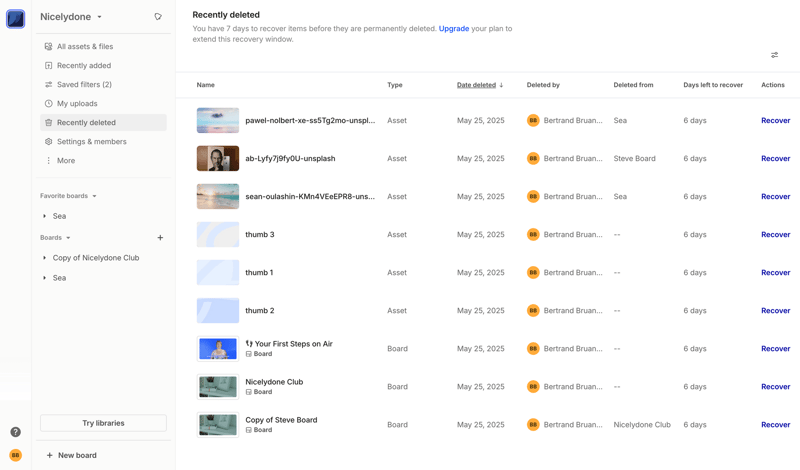Click the Settings & members gear icon
Screen dimensions: 800x470
[48, 142]
